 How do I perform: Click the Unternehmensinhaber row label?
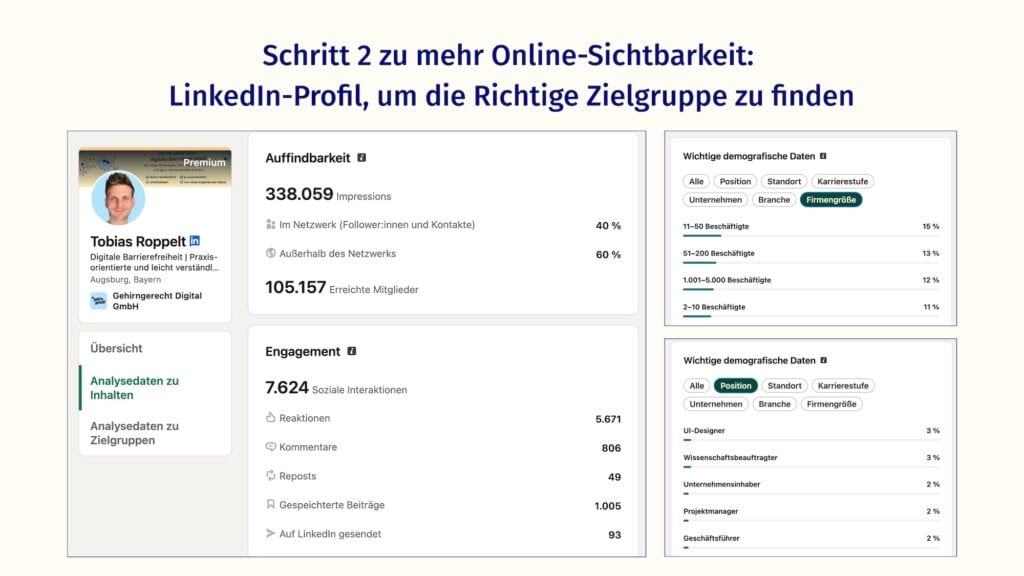[722, 485]
